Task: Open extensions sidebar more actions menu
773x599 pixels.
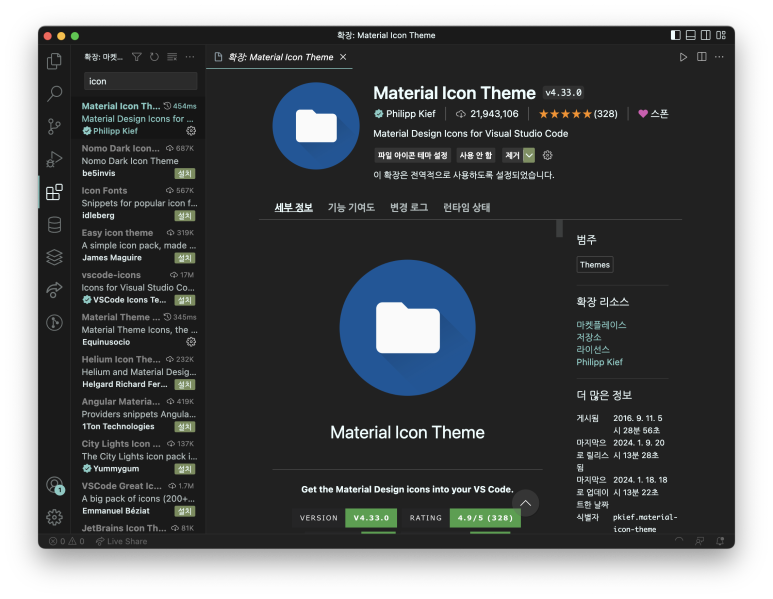Action: click(190, 57)
